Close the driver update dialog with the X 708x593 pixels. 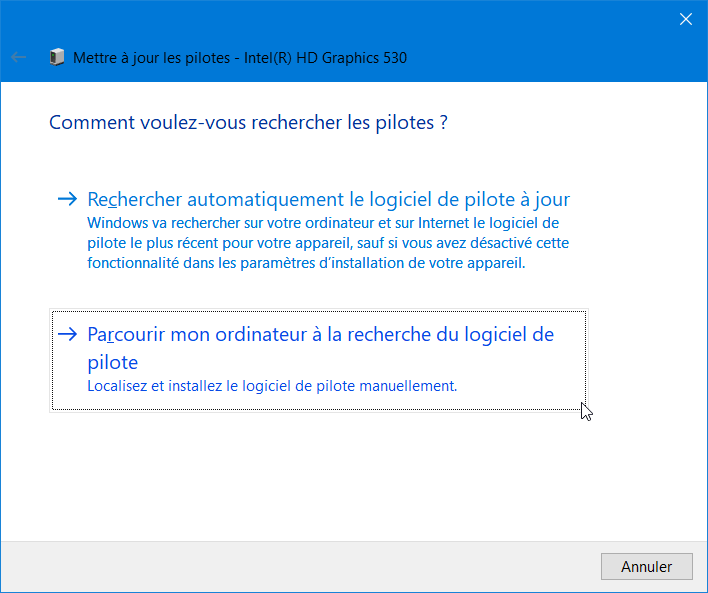pyautogui.click(x=685, y=19)
